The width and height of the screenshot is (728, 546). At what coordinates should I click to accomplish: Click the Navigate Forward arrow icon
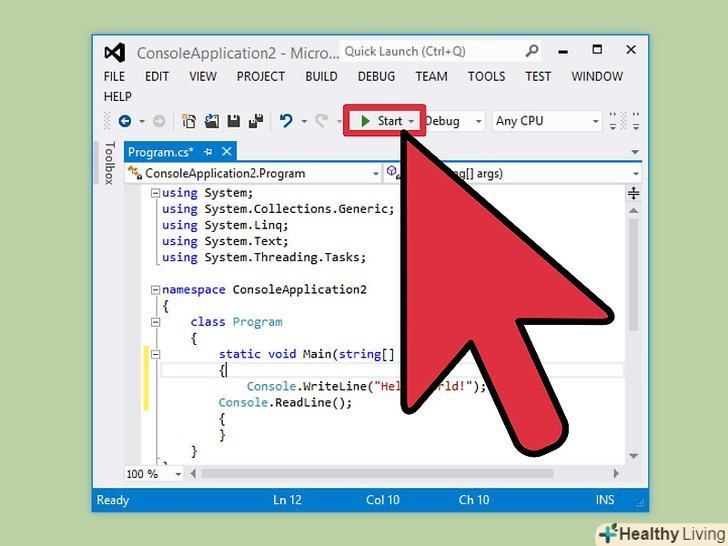[x=159, y=121]
